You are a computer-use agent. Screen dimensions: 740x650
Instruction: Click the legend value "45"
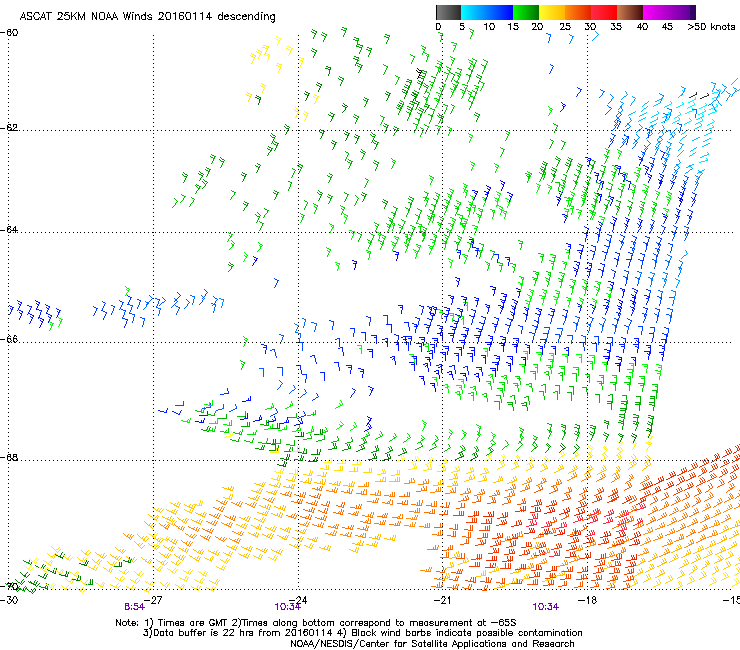click(x=667, y=27)
